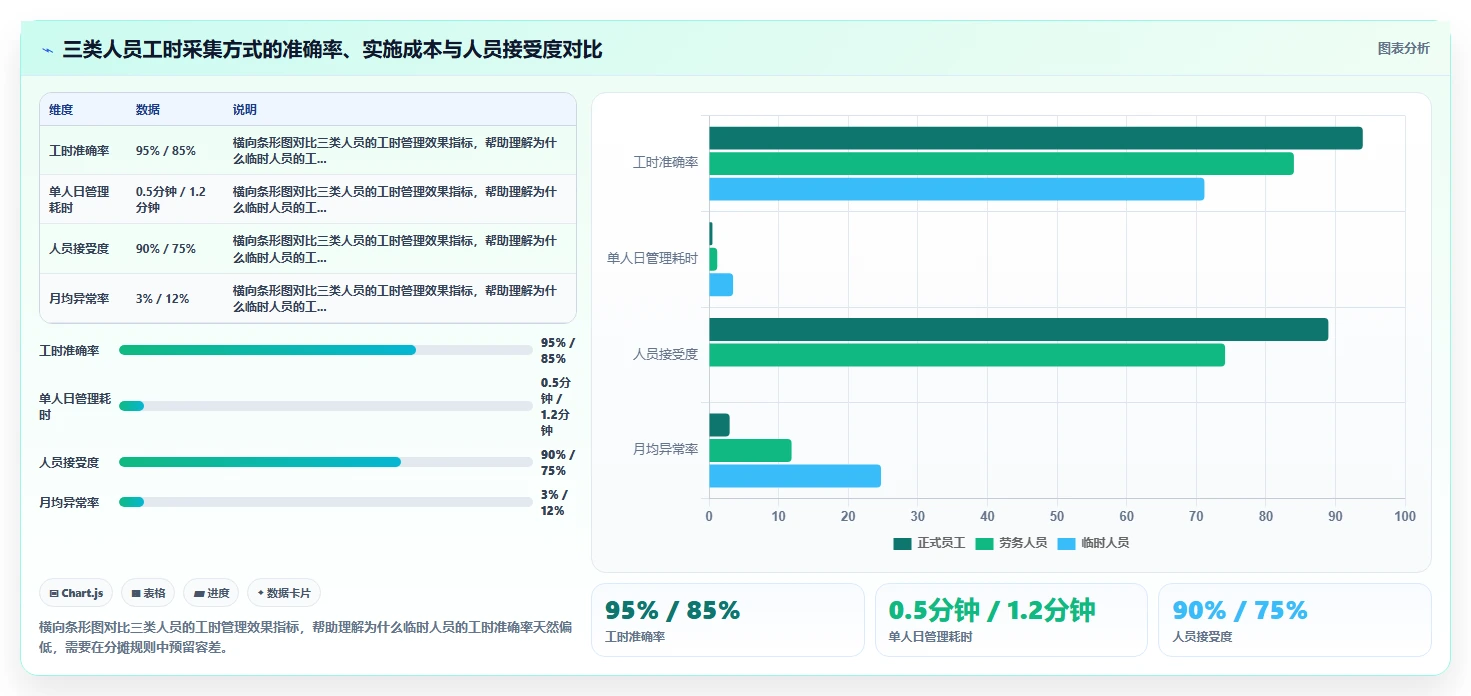
Task: Click the x-axis value 100
Action: [x=1405, y=517]
